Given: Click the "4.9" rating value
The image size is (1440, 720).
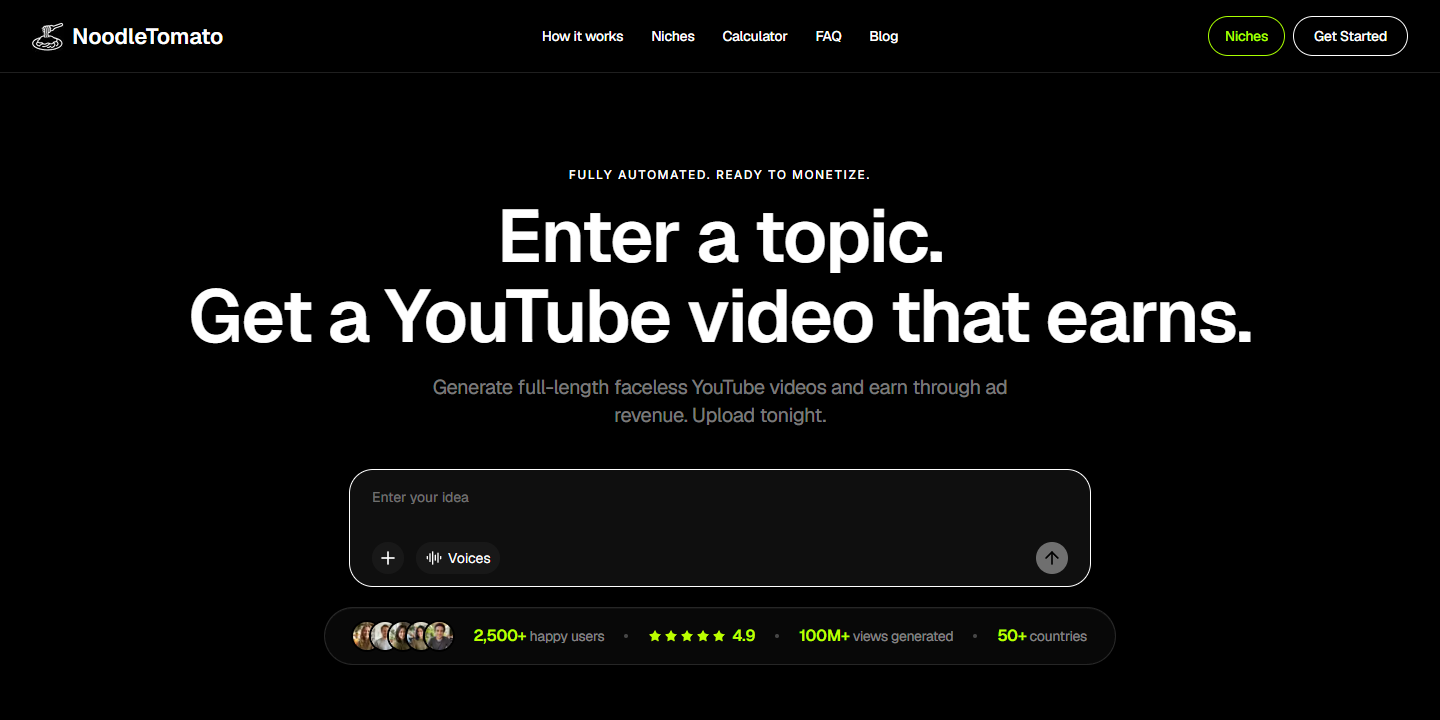Looking at the screenshot, I should [x=744, y=636].
